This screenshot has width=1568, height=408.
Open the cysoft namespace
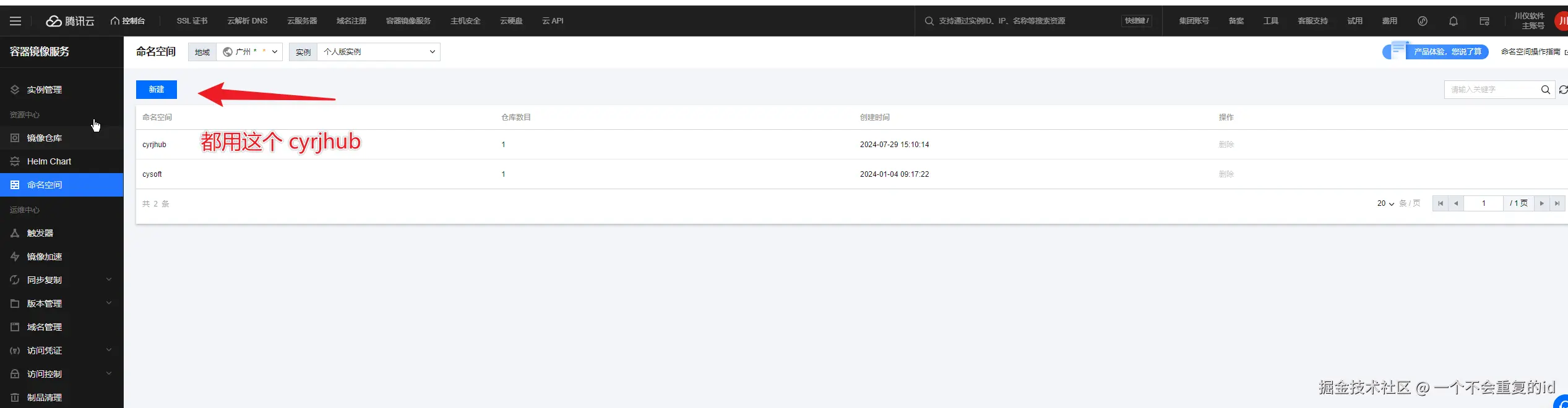152,174
